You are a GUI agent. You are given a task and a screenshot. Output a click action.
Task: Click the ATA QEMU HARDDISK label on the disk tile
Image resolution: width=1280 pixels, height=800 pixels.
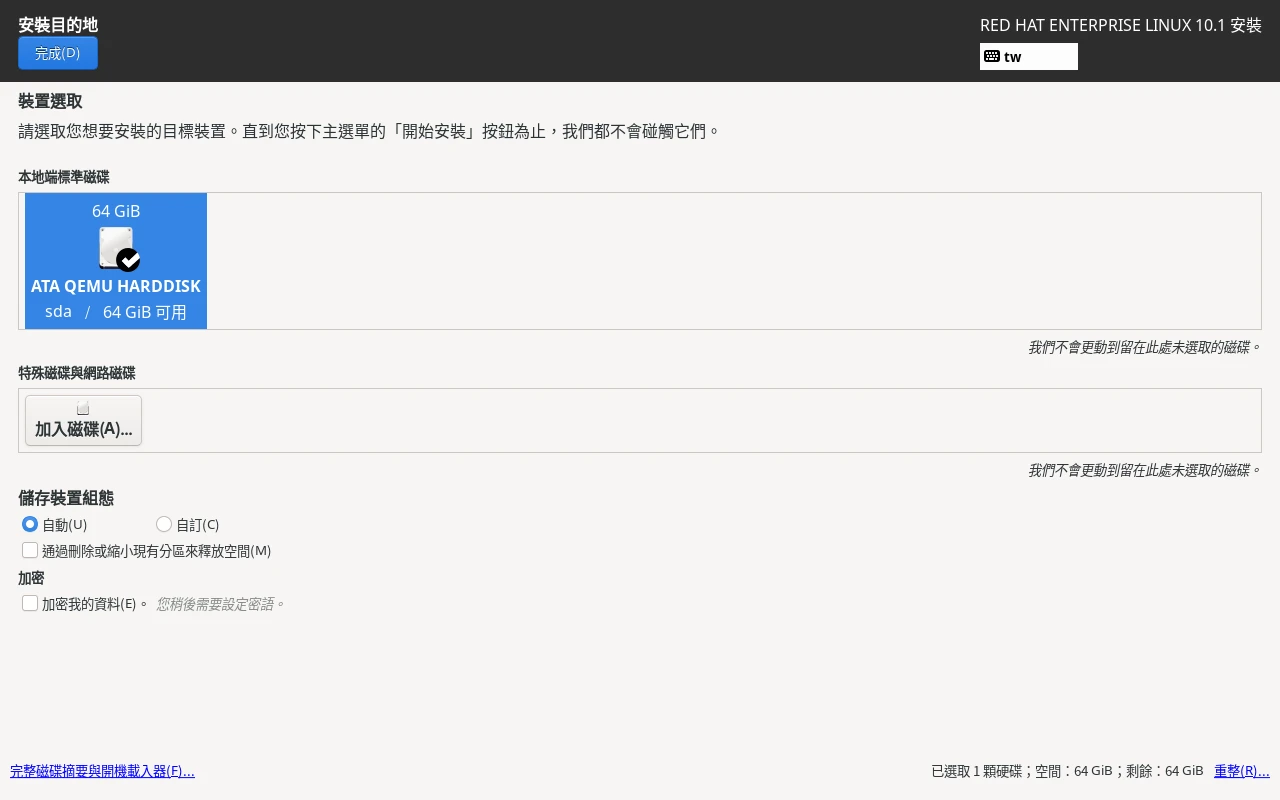coord(116,286)
